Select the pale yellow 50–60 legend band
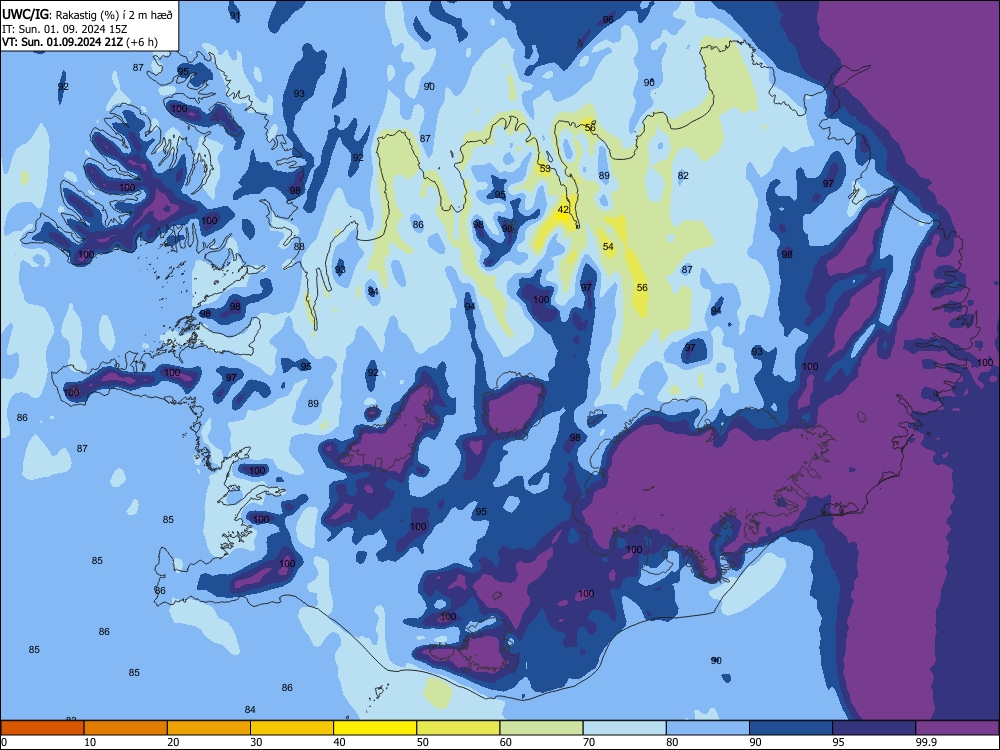 click(459, 728)
